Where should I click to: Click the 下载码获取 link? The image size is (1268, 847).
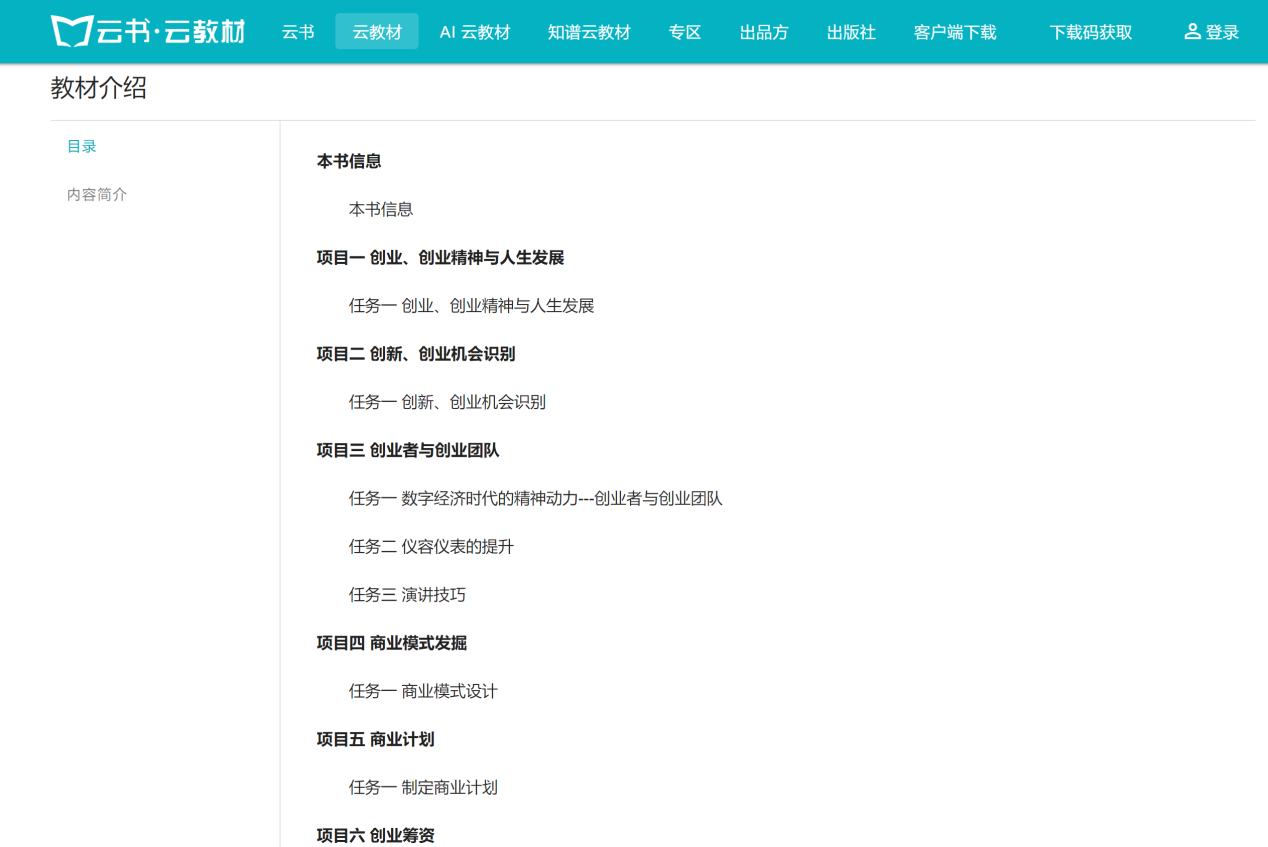[1091, 32]
